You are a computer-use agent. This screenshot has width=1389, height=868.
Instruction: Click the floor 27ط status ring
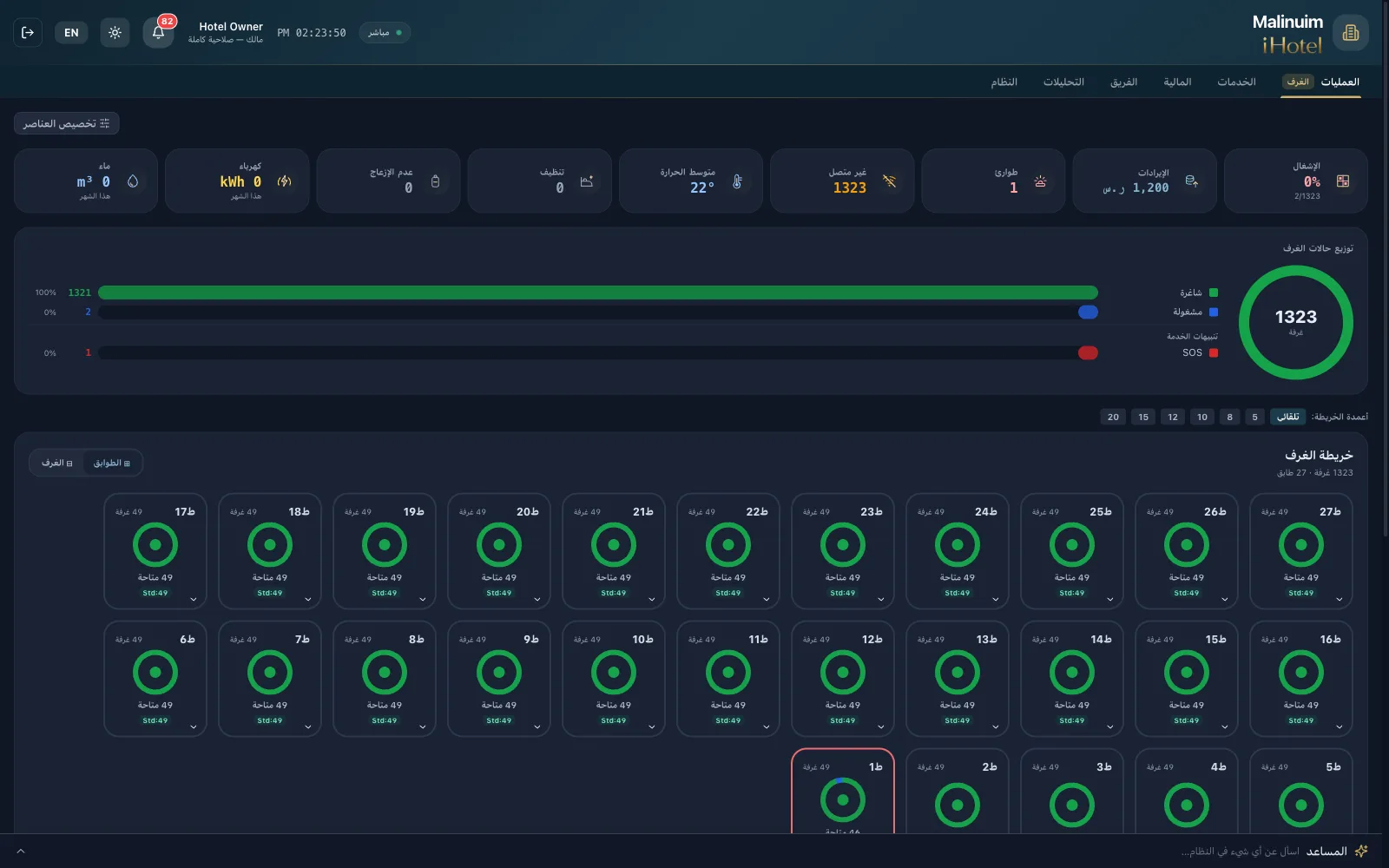pyautogui.click(x=1300, y=545)
